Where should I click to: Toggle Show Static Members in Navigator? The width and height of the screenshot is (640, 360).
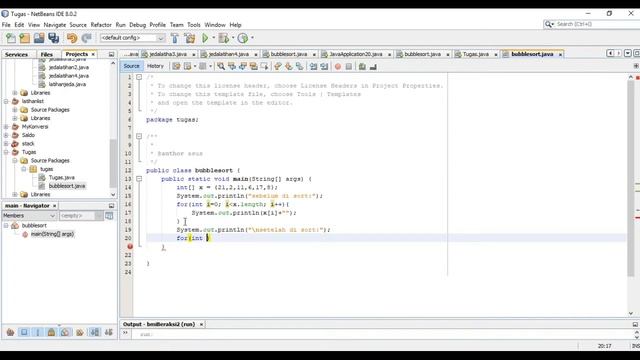38,332
